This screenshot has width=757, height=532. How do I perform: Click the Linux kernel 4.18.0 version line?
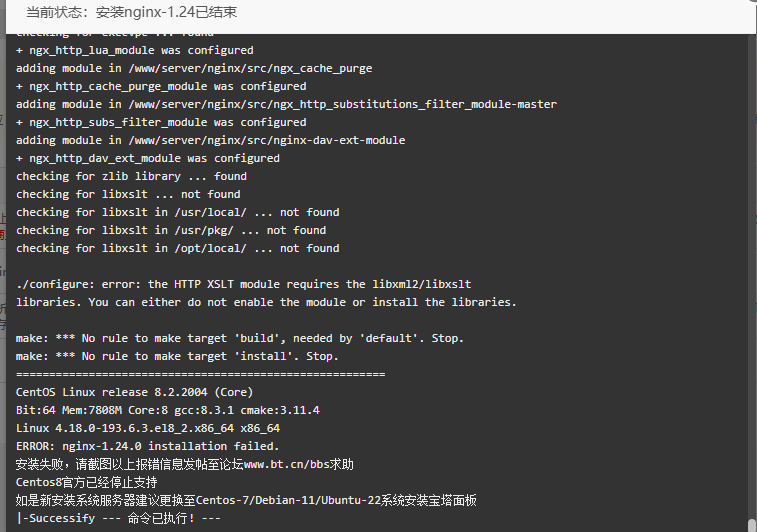(x=148, y=428)
